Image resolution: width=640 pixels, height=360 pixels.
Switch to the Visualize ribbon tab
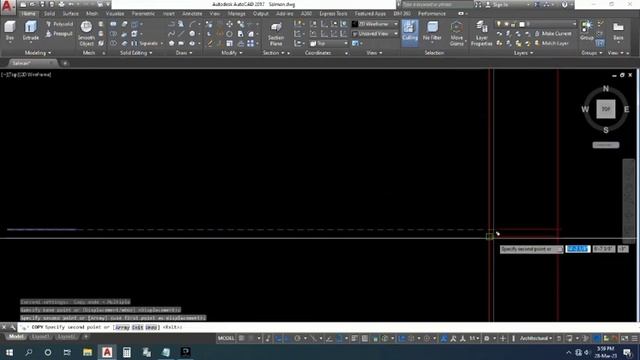pyautogui.click(x=115, y=13)
